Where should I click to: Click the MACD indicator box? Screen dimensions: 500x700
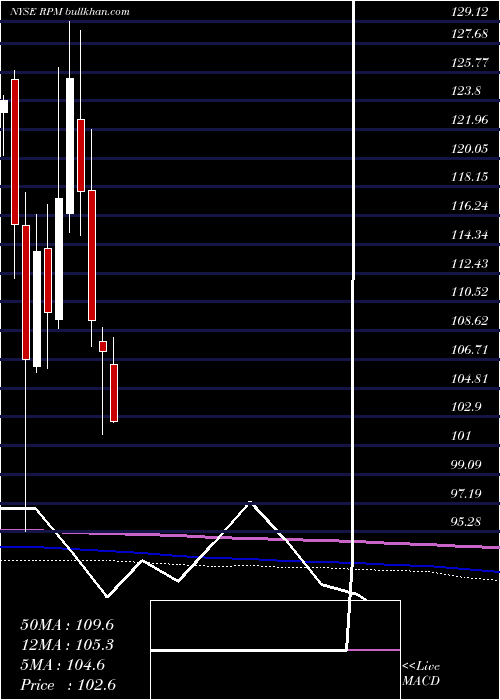[275, 650]
